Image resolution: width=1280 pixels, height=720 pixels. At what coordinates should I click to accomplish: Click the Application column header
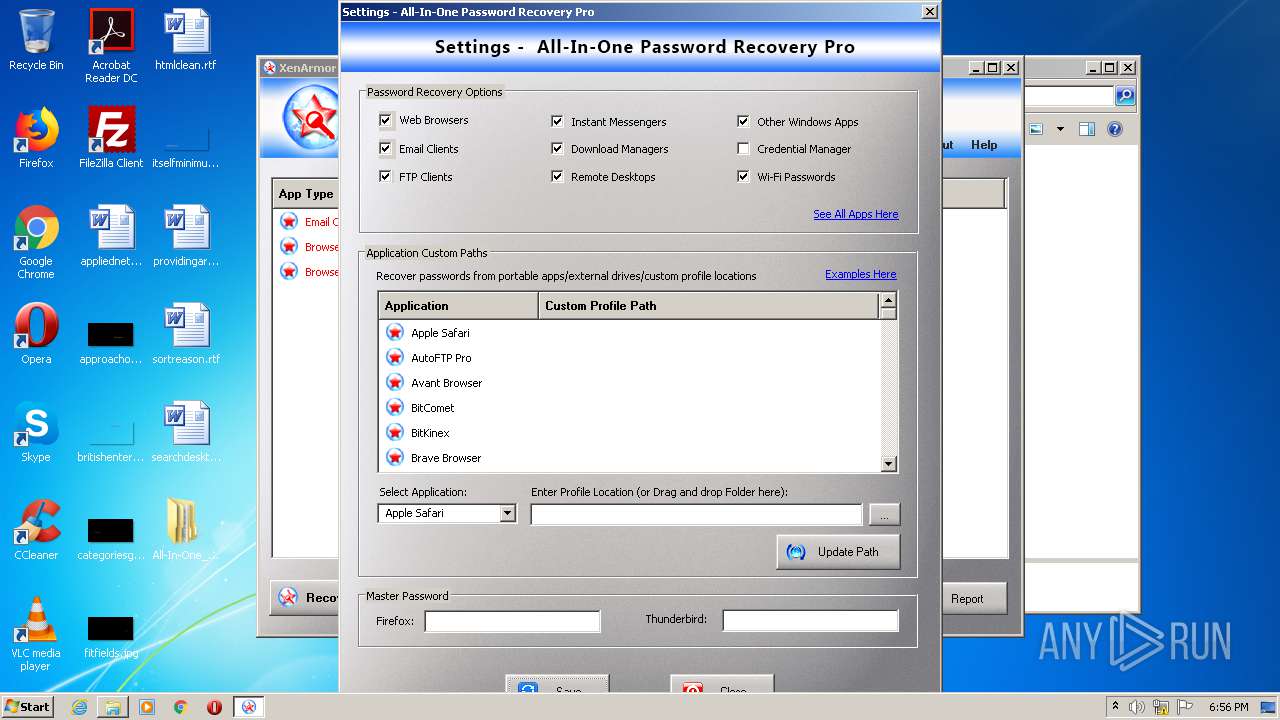[458, 305]
